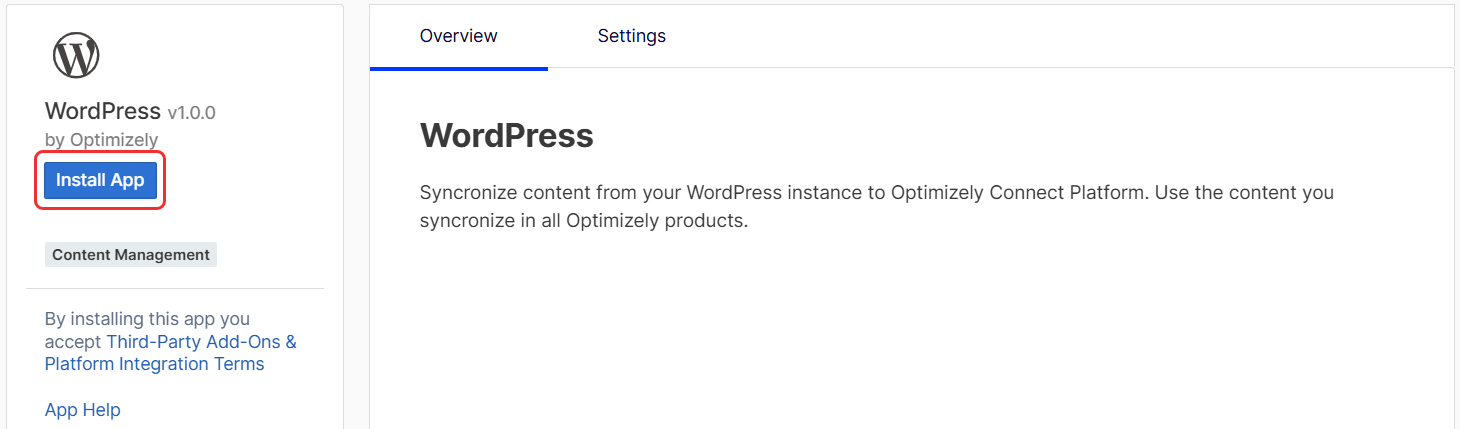Click the blue underline beneath Overview tab
Image resolution: width=1460 pixels, height=429 pixels.
(x=459, y=69)
